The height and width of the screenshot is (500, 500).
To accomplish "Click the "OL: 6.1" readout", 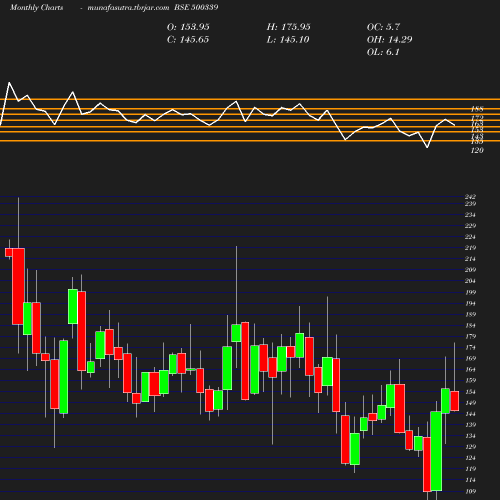I will 383,52.
